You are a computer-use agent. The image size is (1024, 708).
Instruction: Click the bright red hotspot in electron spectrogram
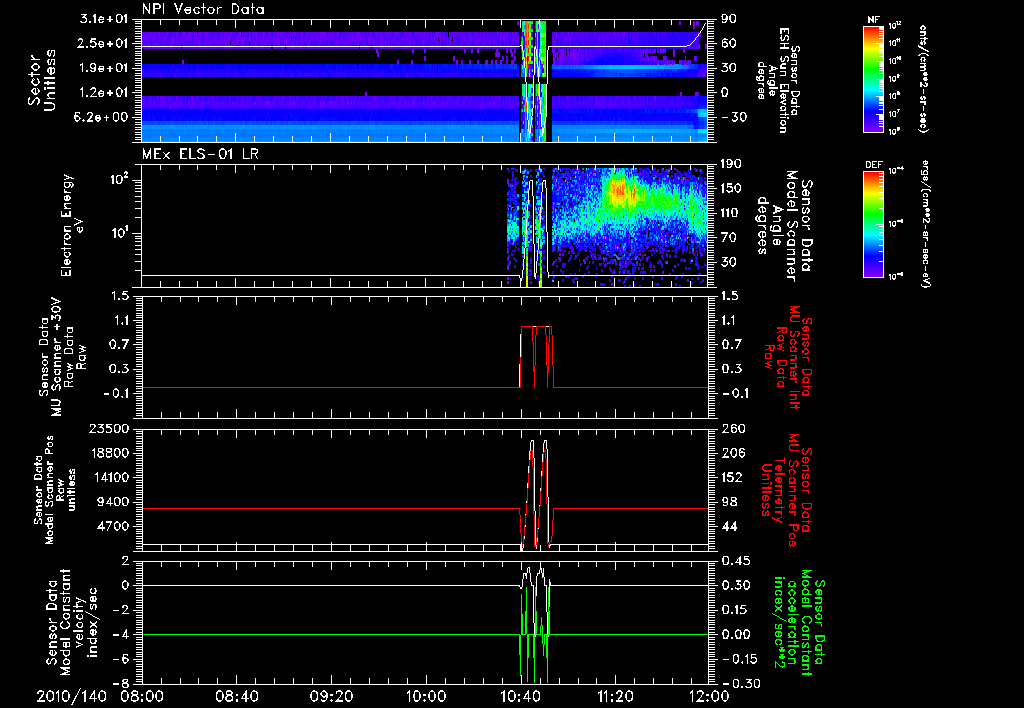(619, 188)
